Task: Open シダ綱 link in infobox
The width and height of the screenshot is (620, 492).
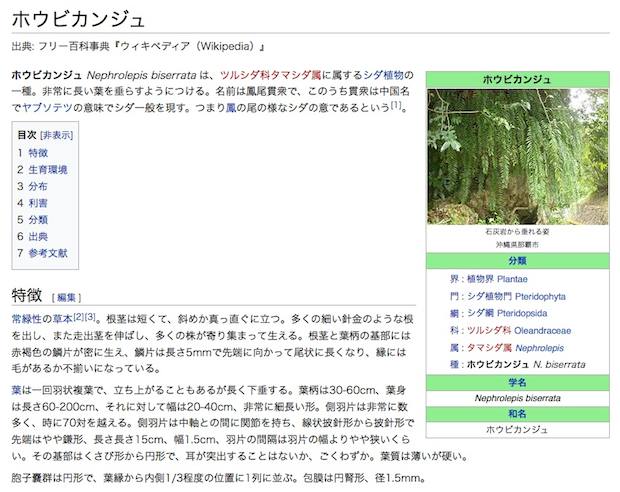Action: coord(480,313)
